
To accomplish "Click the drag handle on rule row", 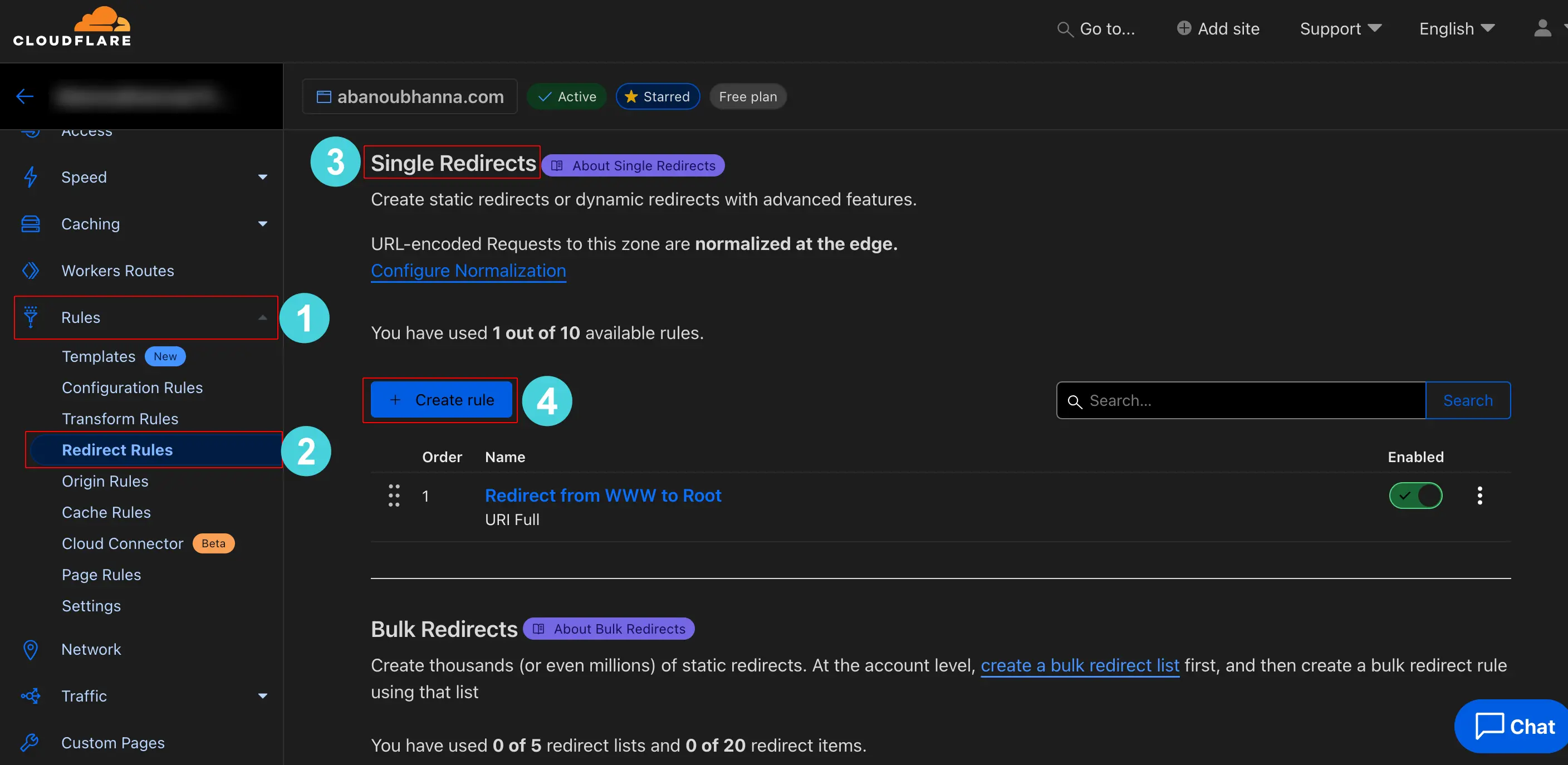I will click(394, 496).
